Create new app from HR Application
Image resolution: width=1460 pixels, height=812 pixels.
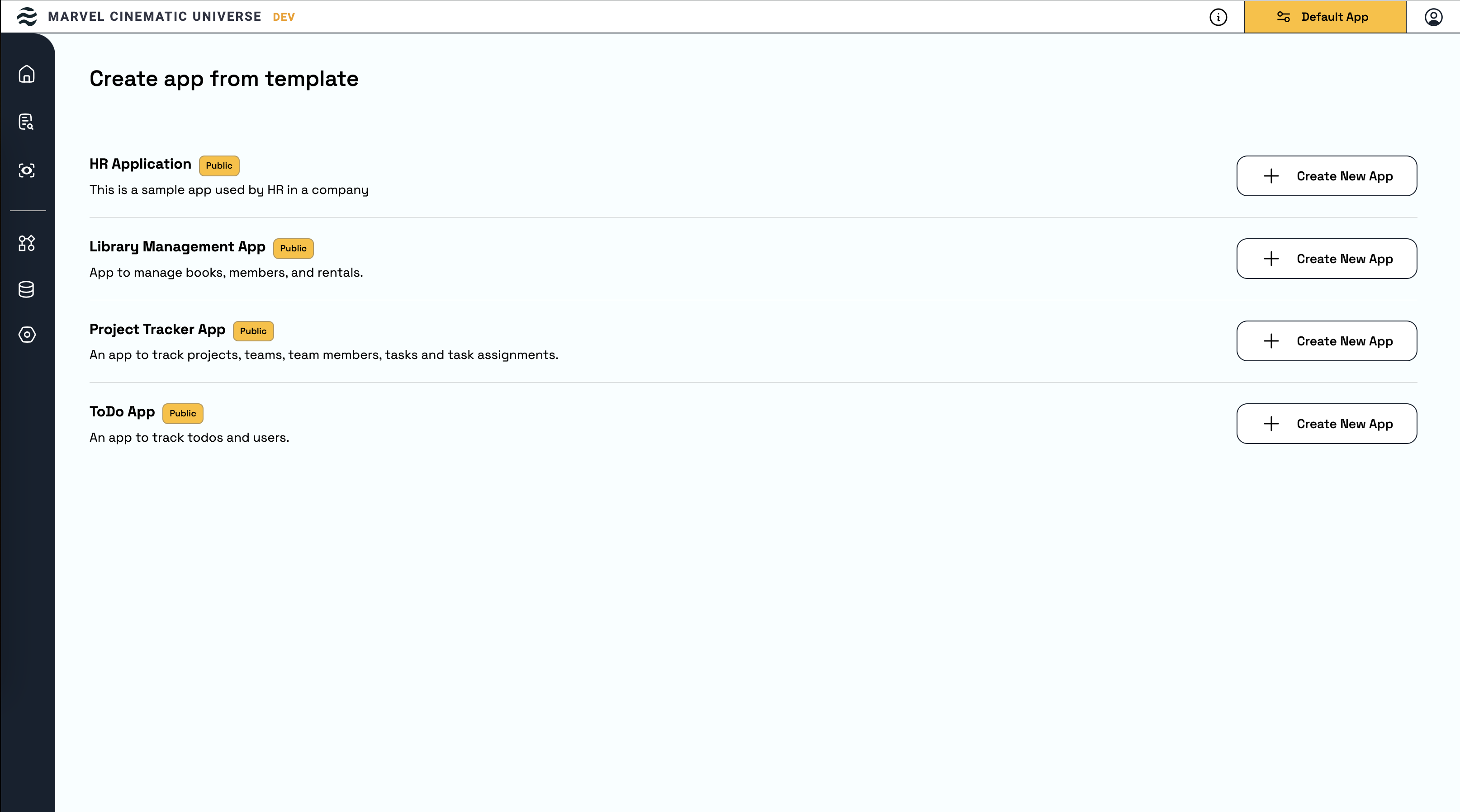point(1326,176)
